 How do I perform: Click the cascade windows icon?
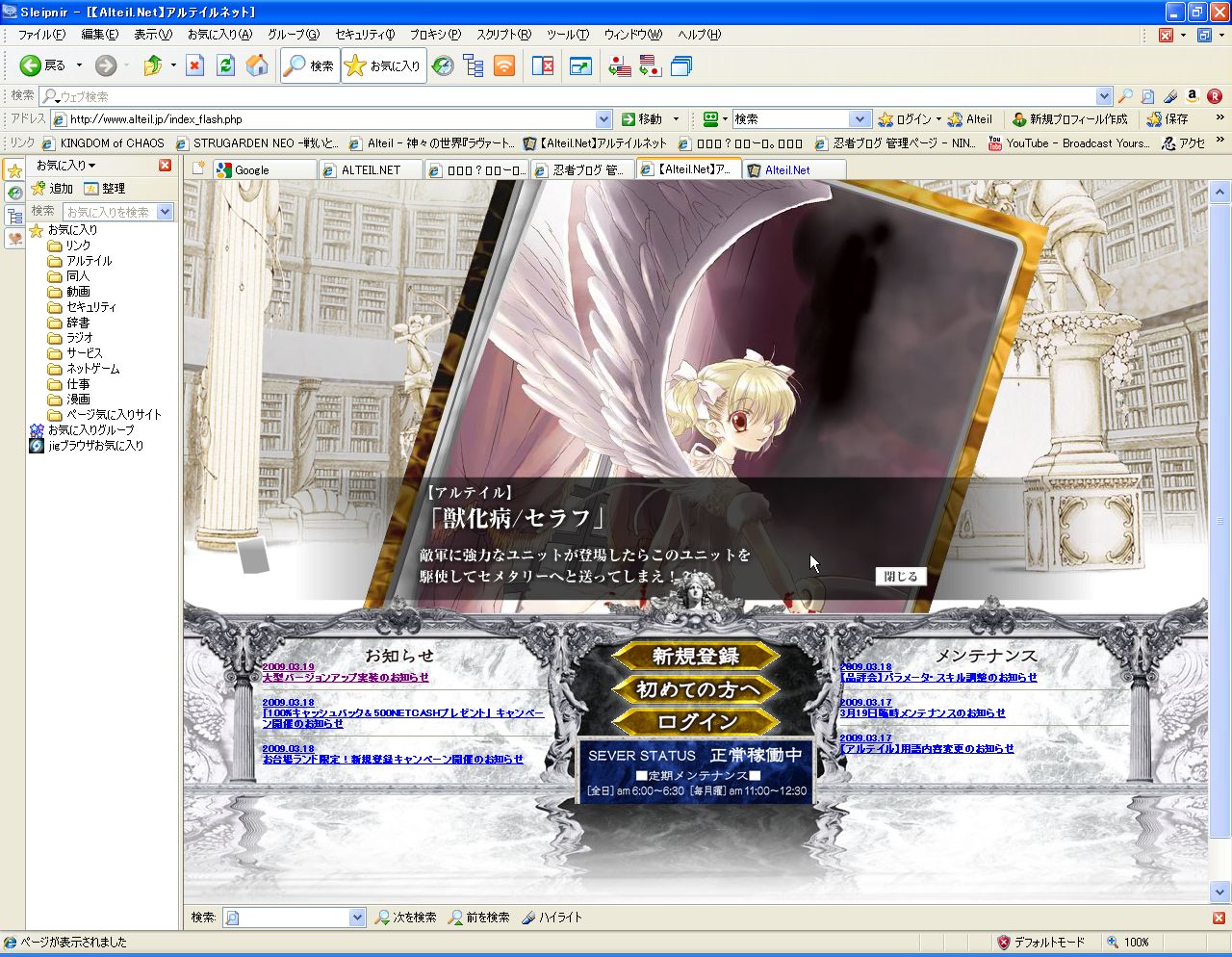681,65
